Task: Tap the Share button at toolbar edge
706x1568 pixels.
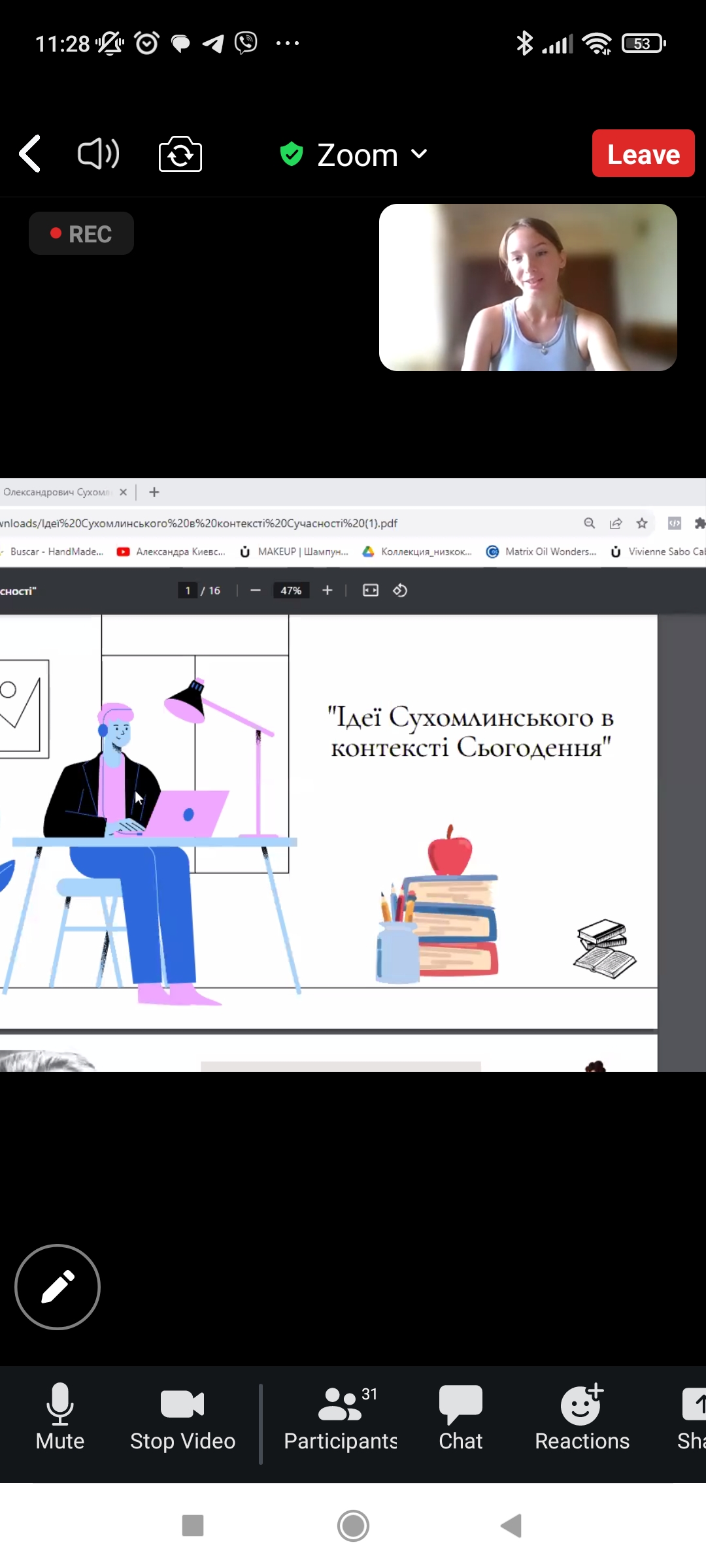Action: (692, 1416)
